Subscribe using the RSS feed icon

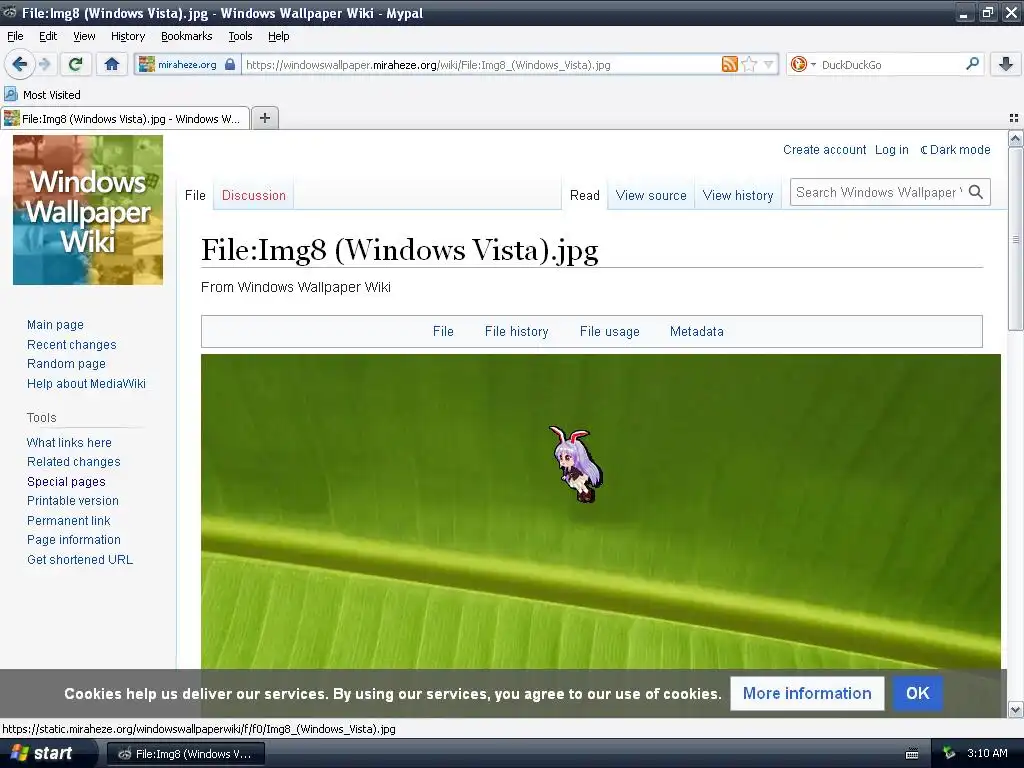pyautogui.click(x=729, y=64)
